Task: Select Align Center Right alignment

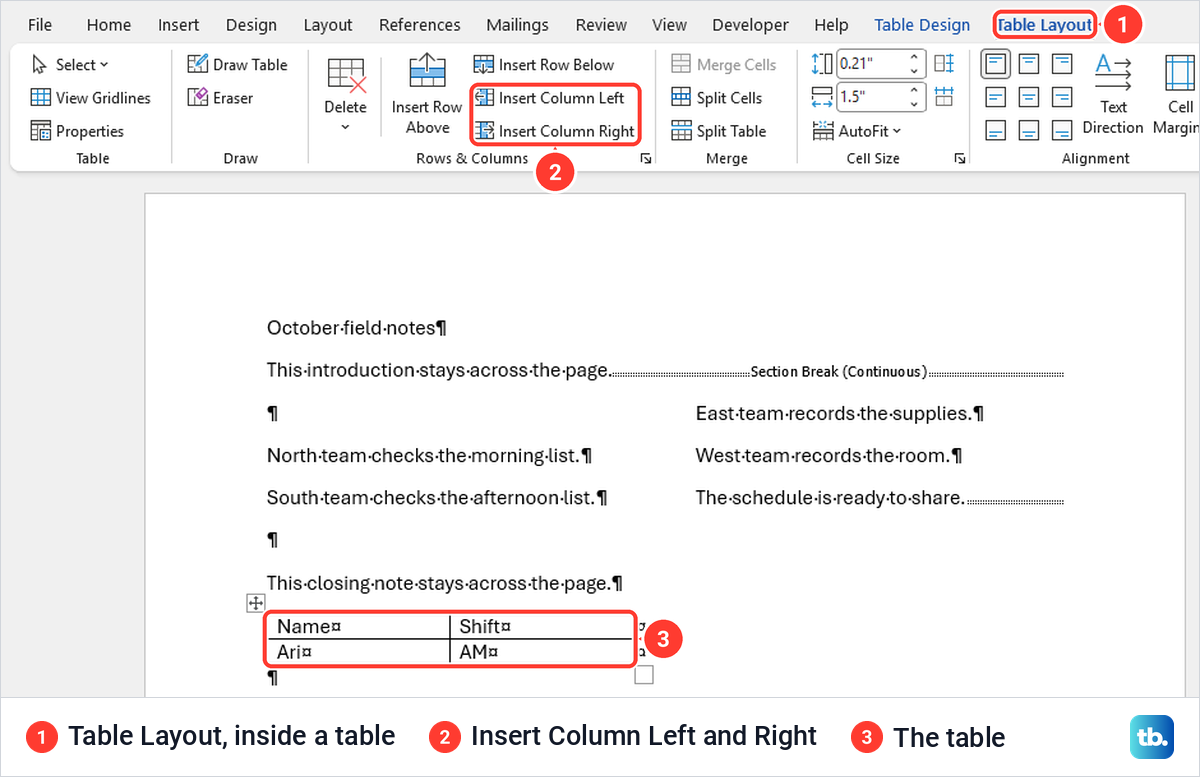Action: (1062, 97)
